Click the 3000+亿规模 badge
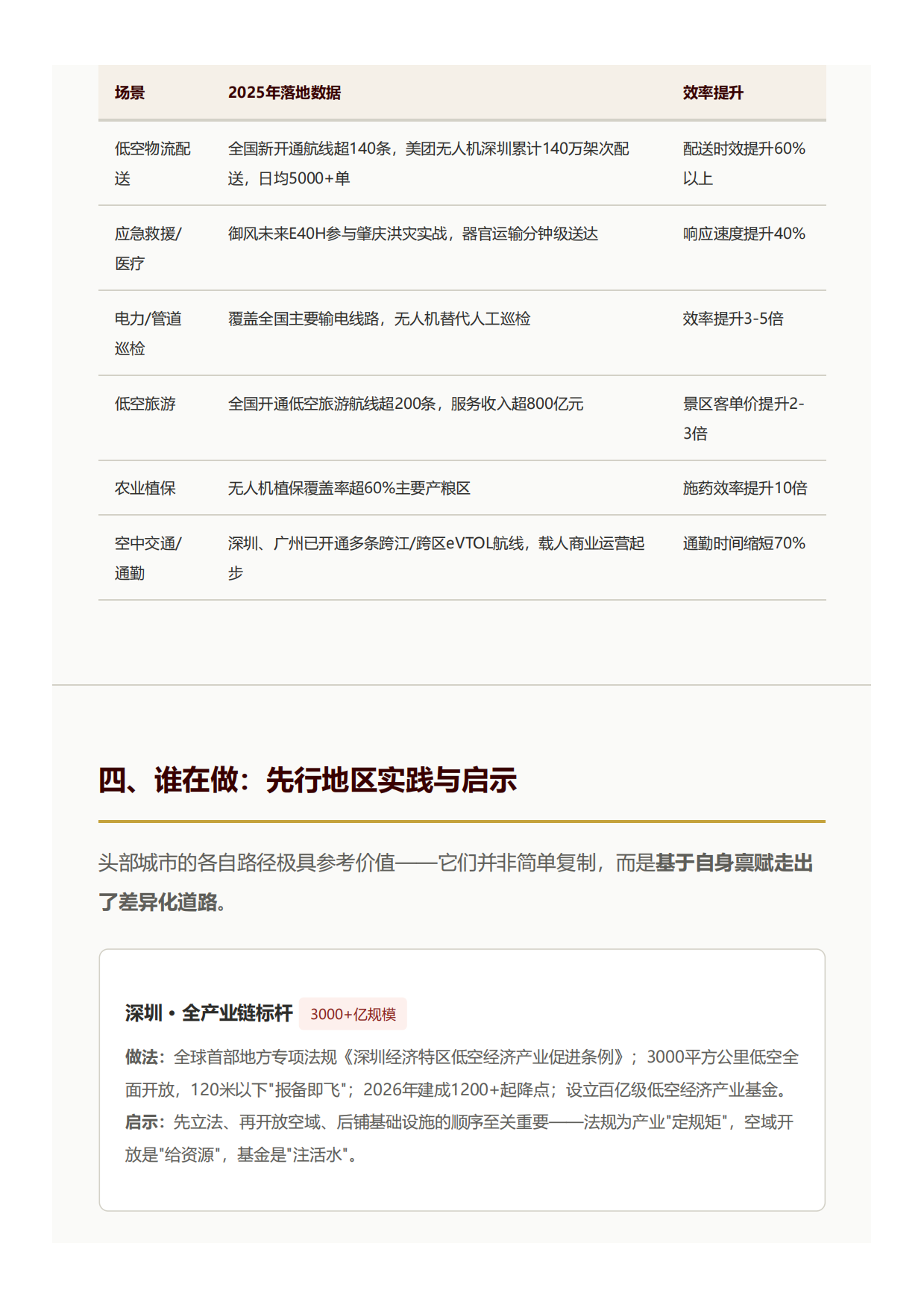Viewport: 924px width, 1308px height. (x=353, y=1014)
